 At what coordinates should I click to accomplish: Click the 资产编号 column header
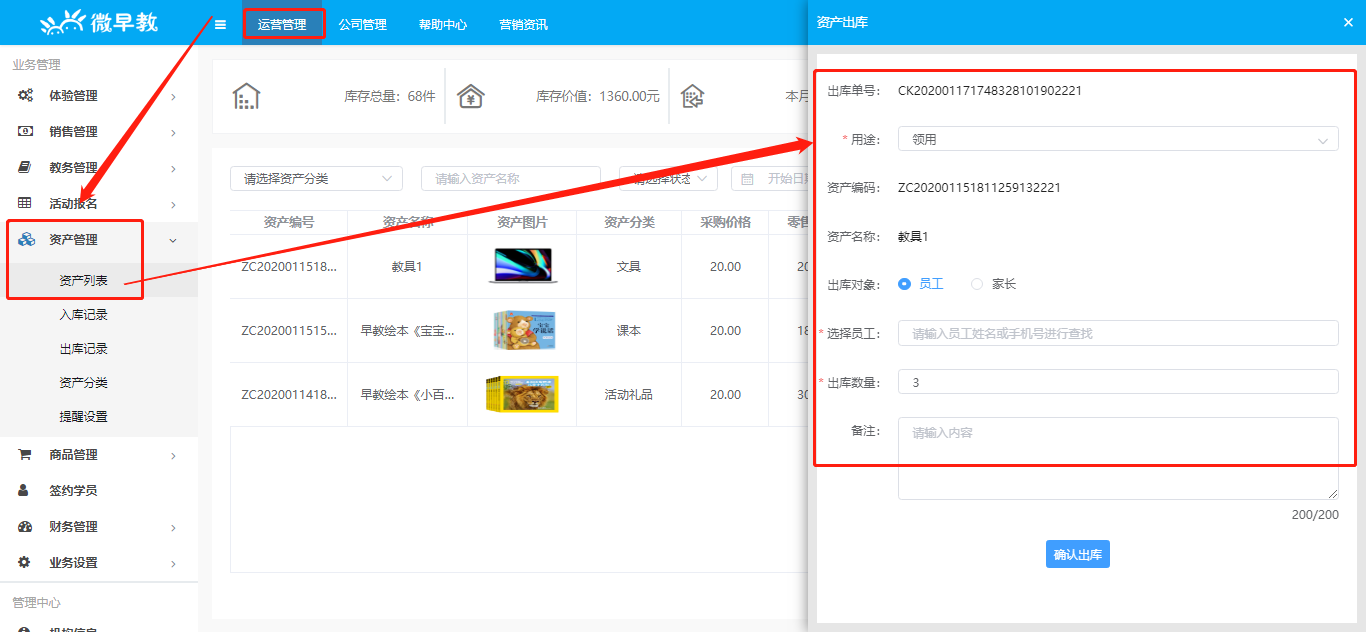point(289,222)
